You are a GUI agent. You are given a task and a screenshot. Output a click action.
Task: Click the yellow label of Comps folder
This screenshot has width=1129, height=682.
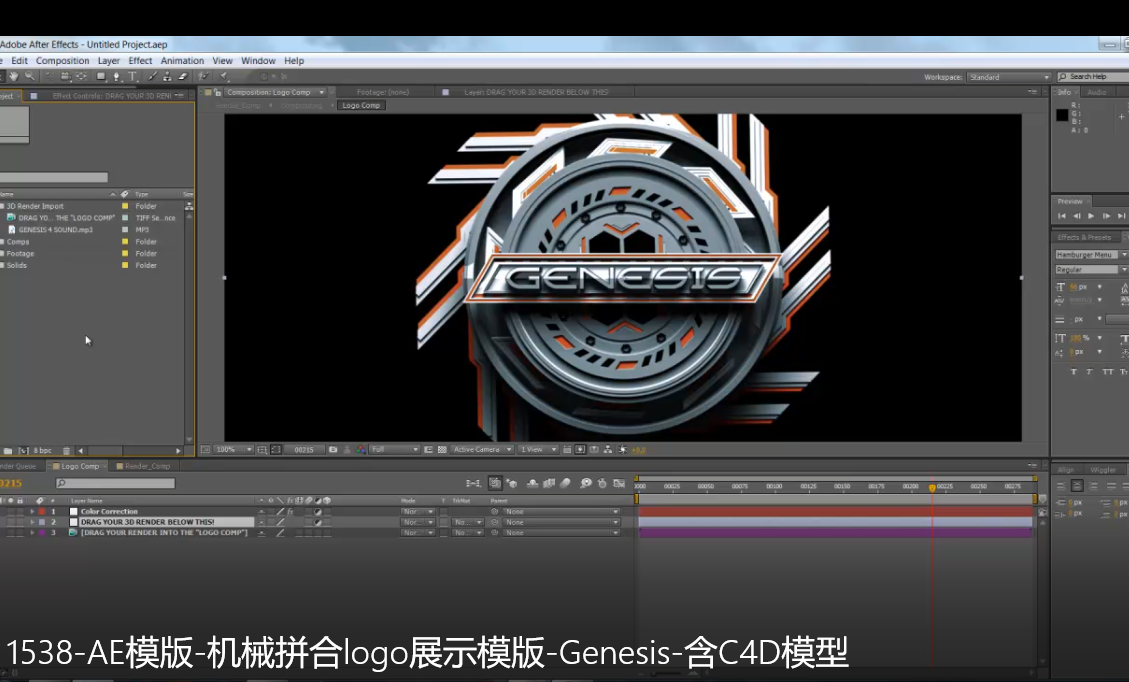(x=125, y=241)
